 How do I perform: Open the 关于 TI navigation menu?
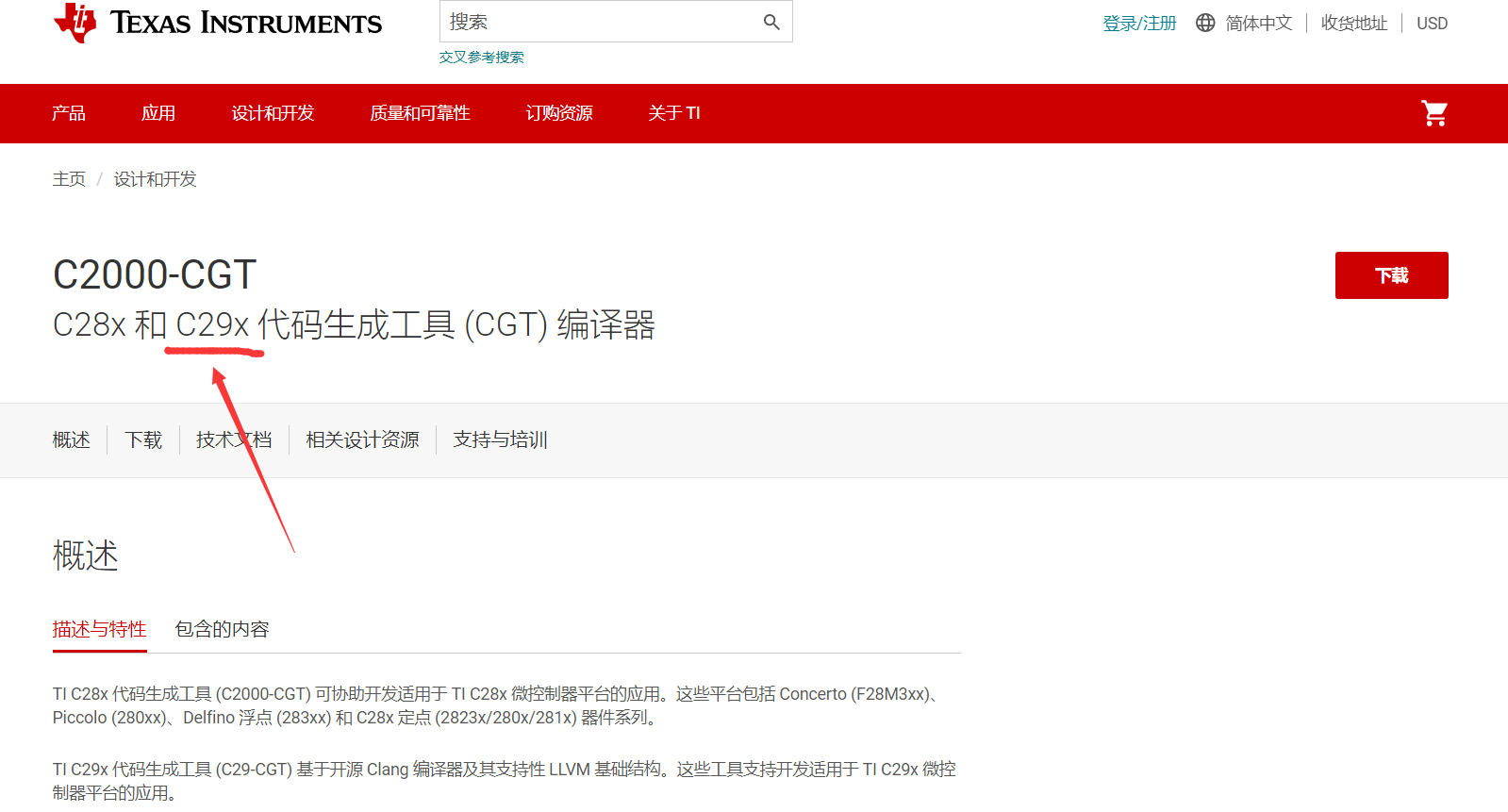pos(674,113)
